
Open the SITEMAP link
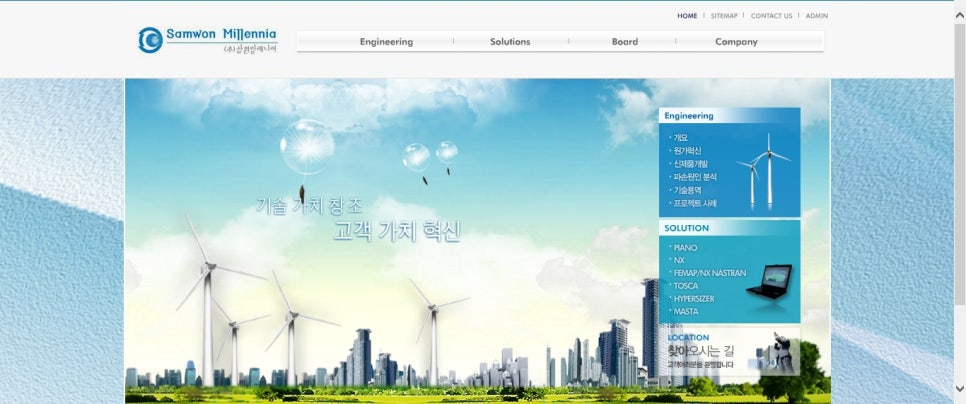[x=724, y=16]
